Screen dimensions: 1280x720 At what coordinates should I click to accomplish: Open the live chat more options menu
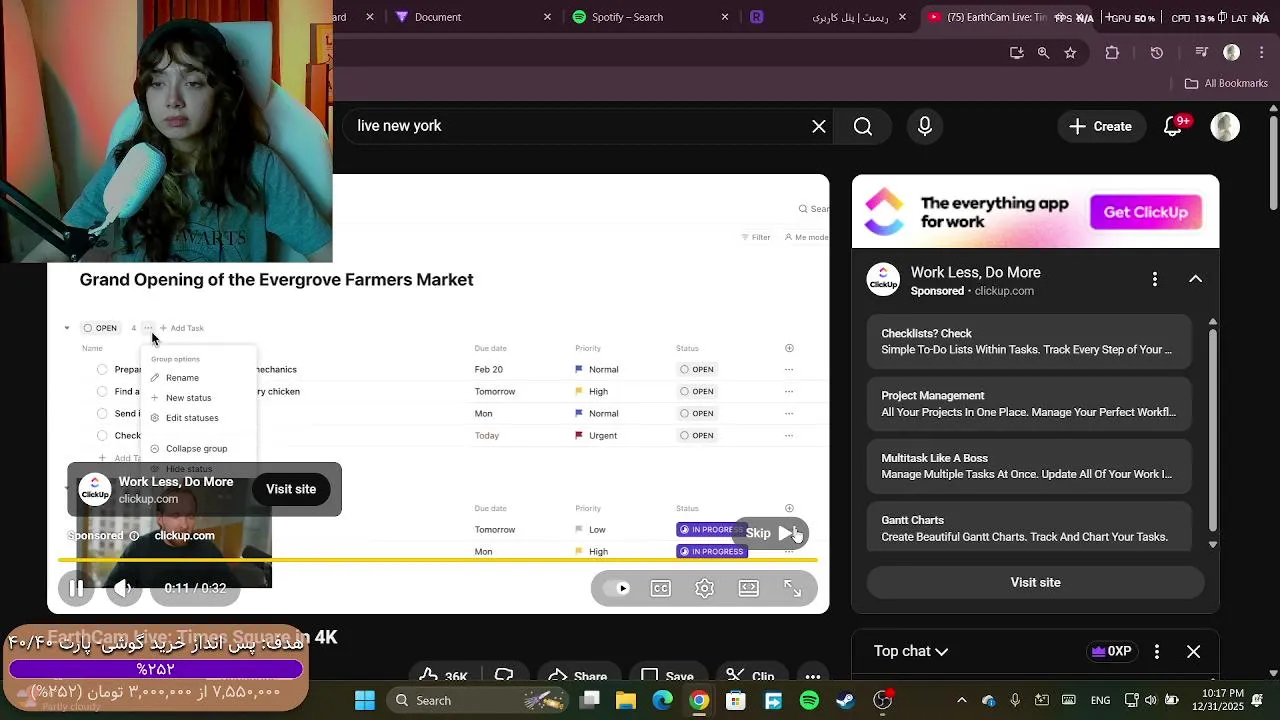click(x=1157, y=651)
